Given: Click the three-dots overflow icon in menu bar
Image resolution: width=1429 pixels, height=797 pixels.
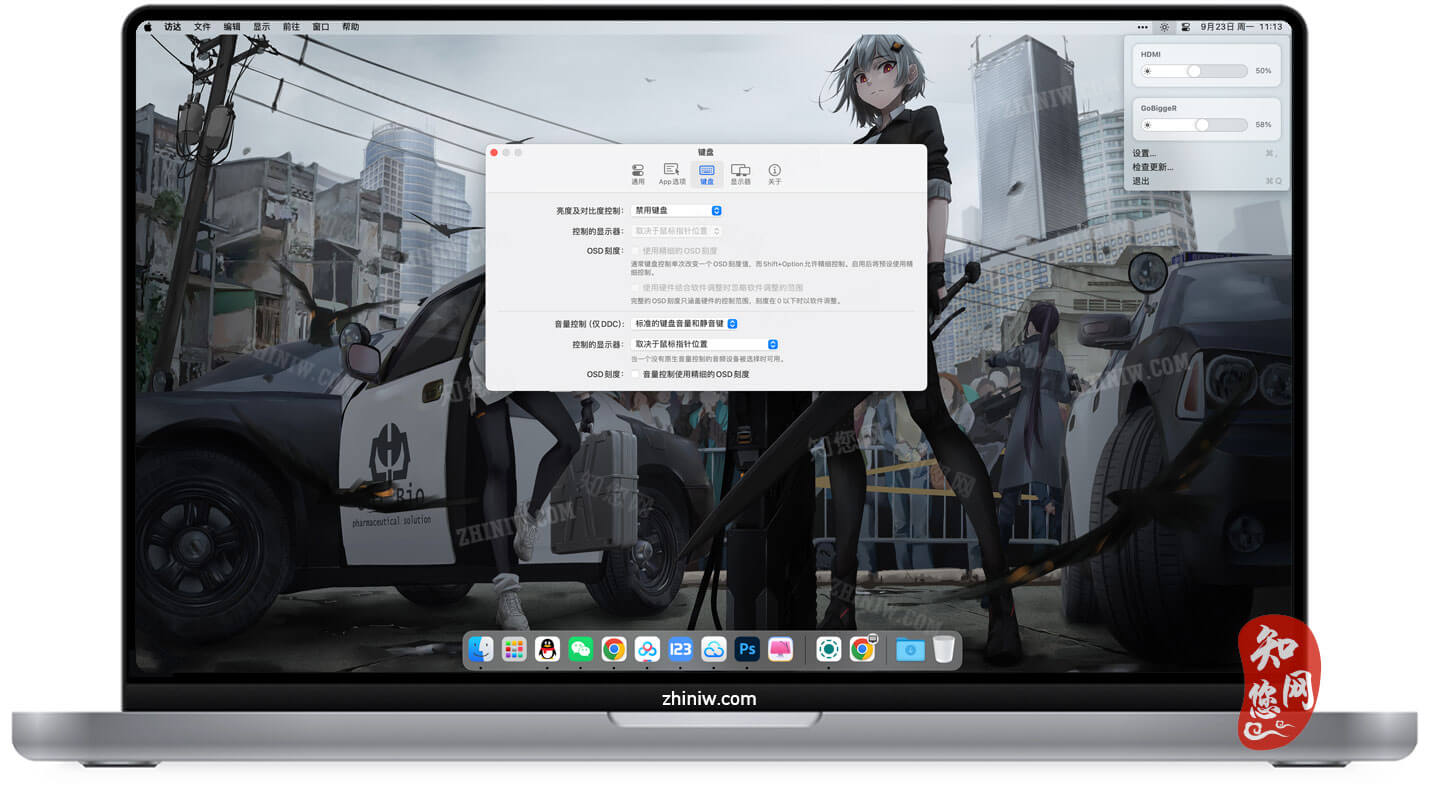Looking at the screenshot, I should point(1143,27).
